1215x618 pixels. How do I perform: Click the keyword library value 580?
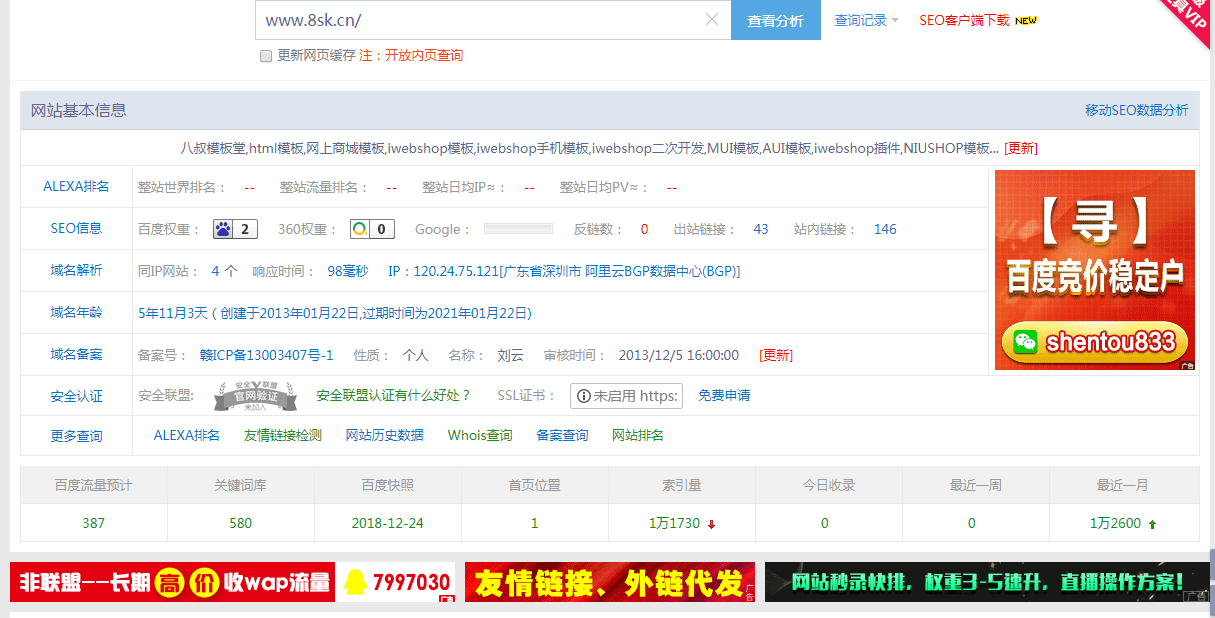point(240,523)
